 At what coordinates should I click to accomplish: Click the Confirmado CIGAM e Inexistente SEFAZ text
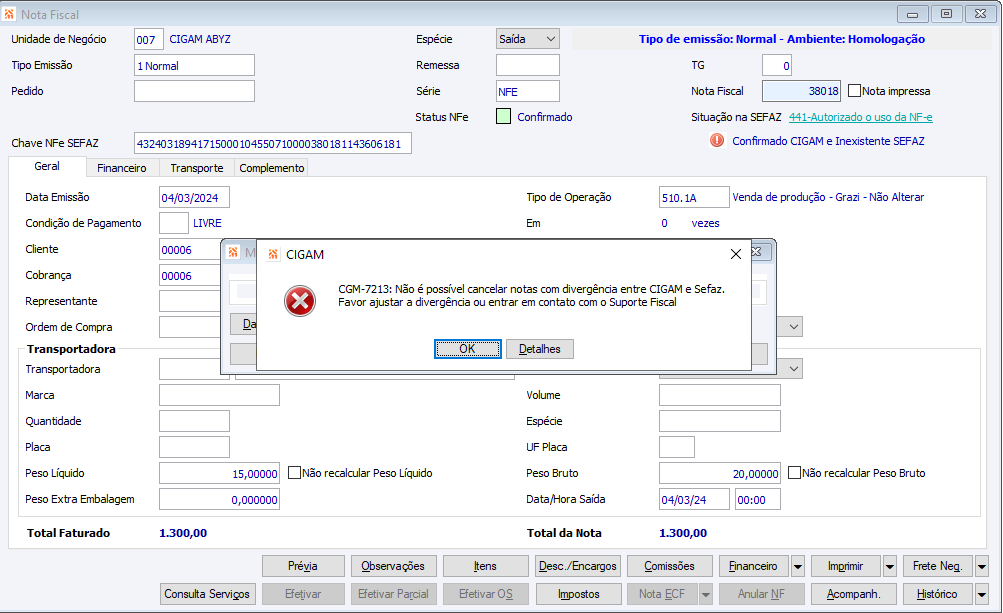click(828, 141)
